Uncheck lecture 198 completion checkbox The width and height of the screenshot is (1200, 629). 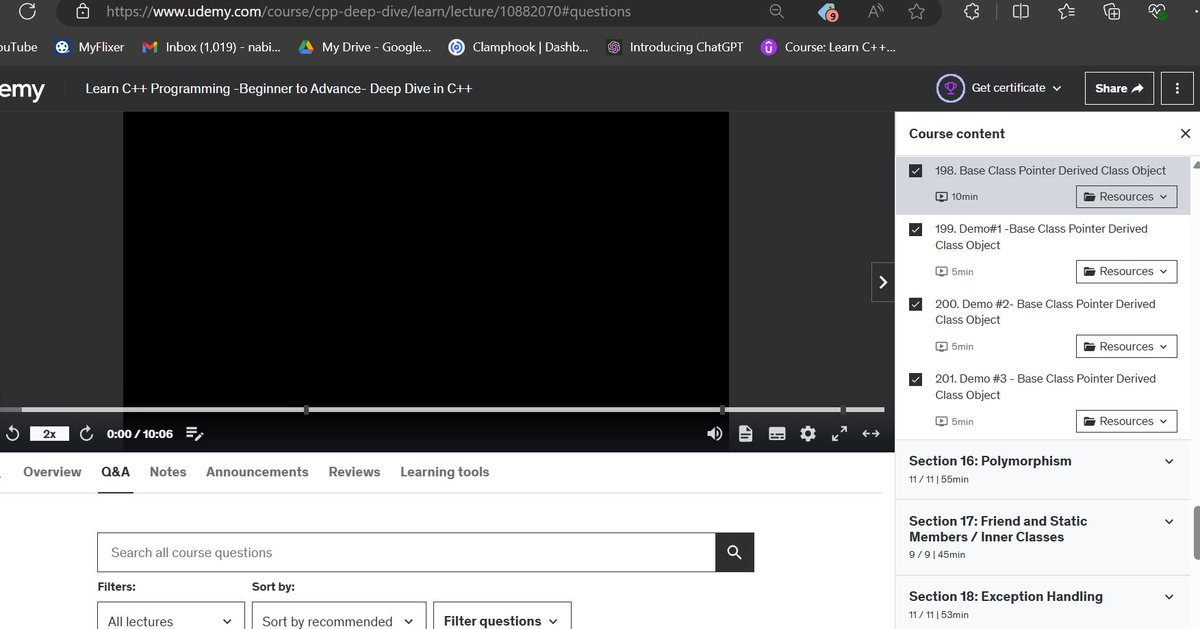click(915, 171)
